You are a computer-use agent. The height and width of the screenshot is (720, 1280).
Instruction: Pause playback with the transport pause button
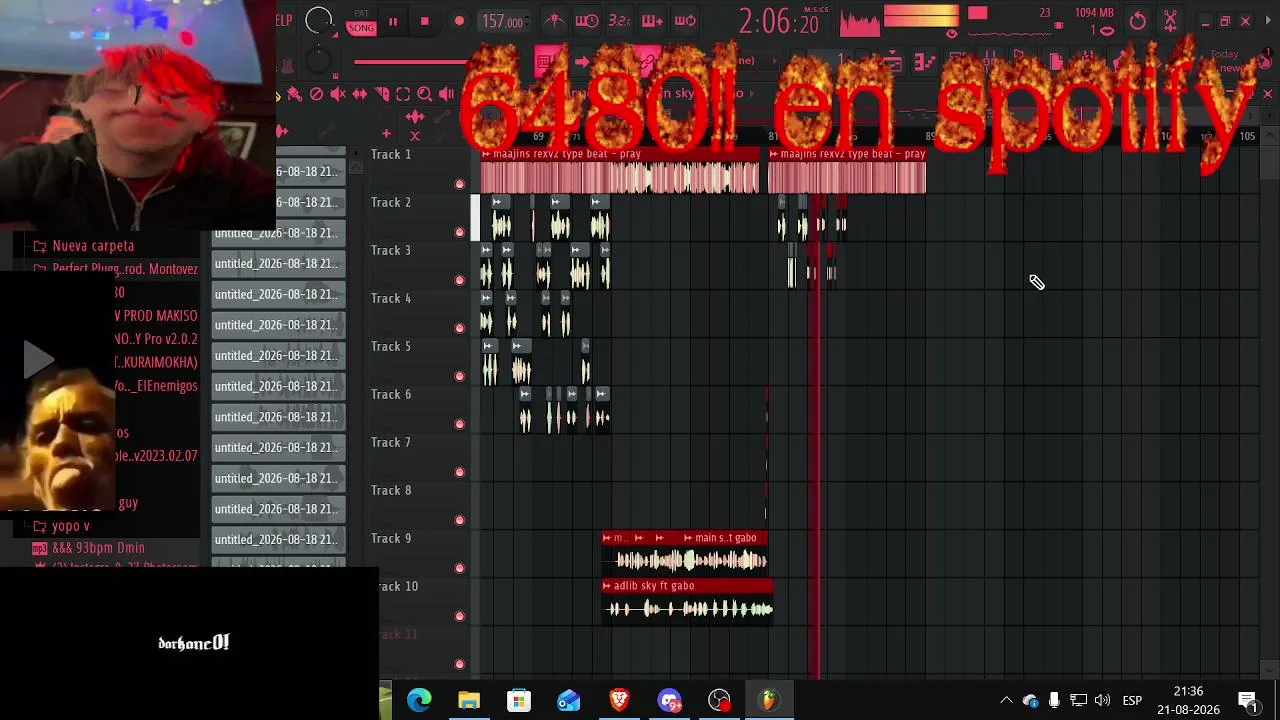(x=393, y=21)
